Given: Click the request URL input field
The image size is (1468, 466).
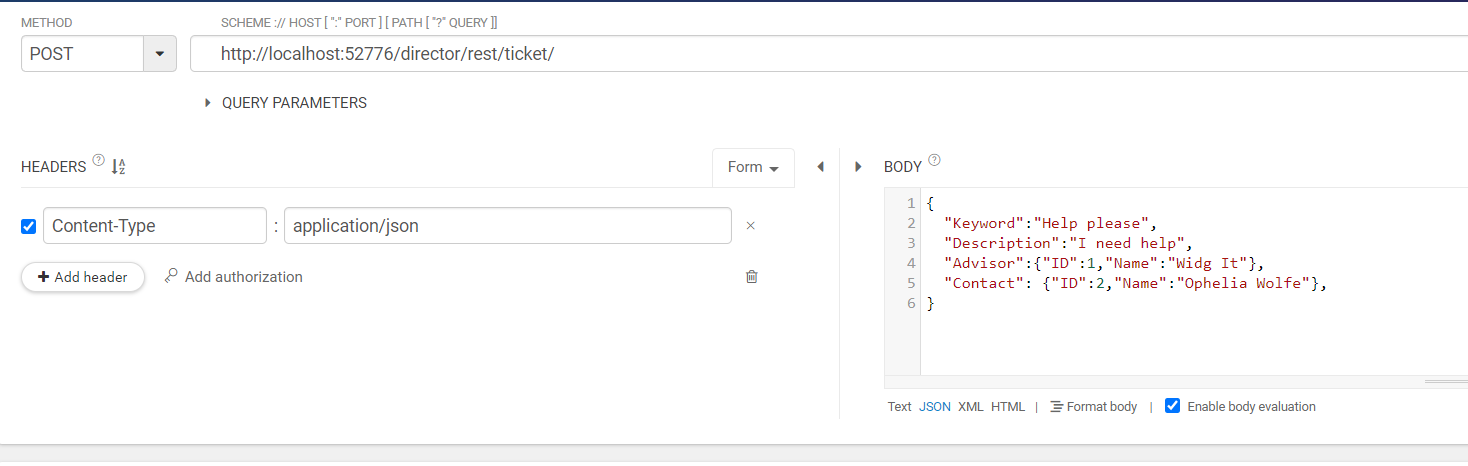Looking at the screenshot, I should 800,54.
